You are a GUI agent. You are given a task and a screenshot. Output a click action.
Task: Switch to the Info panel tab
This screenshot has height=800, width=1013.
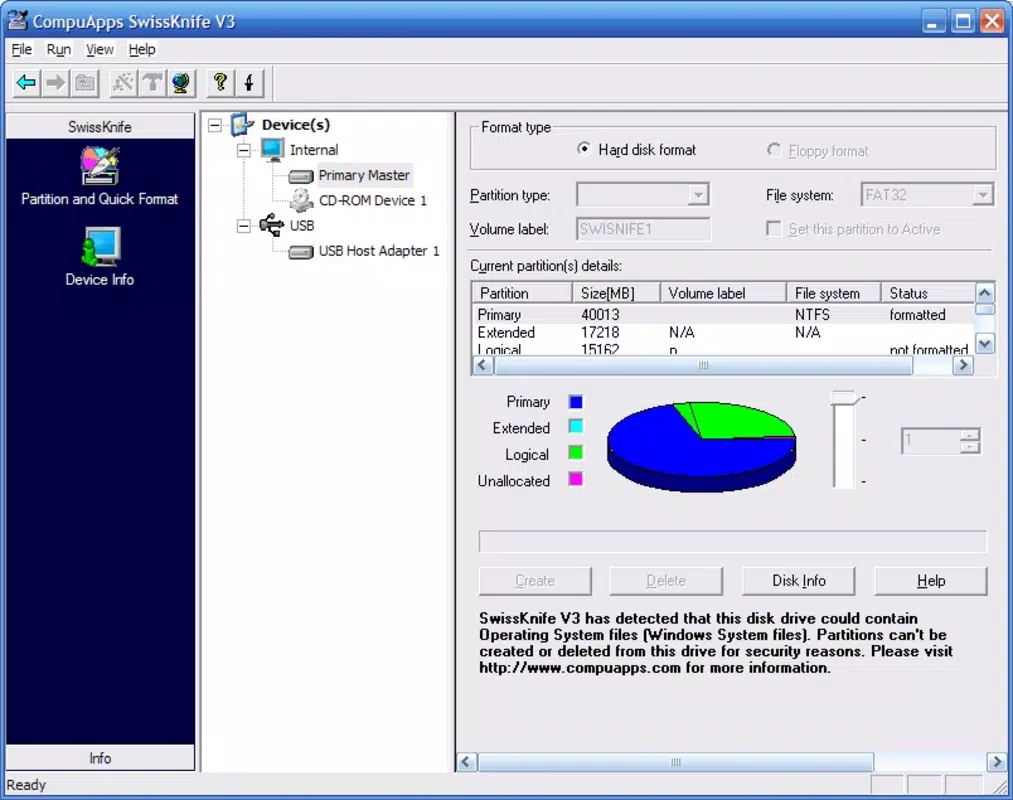100,757
